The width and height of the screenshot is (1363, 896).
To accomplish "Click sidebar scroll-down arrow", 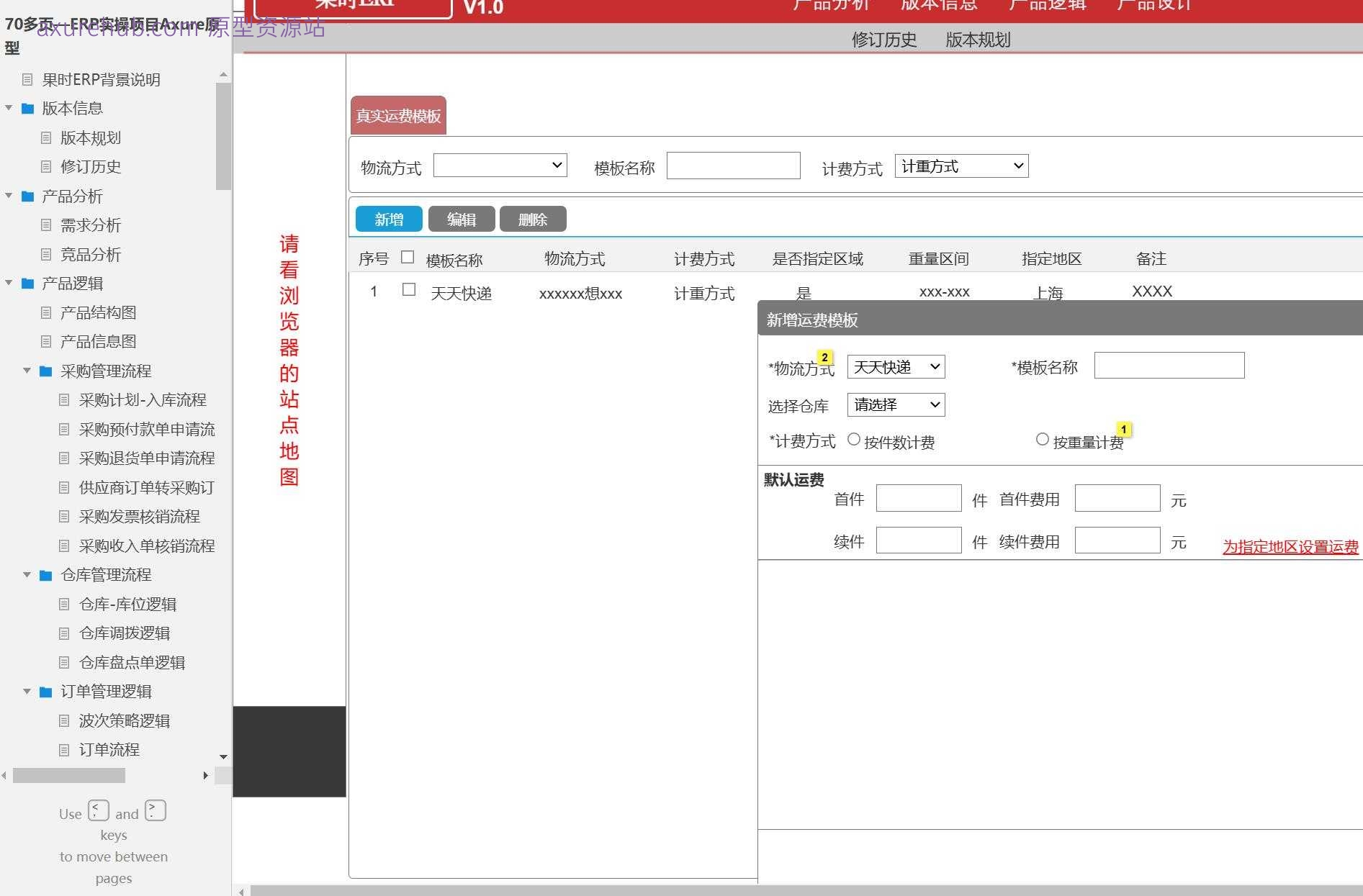I will [223, 757].
